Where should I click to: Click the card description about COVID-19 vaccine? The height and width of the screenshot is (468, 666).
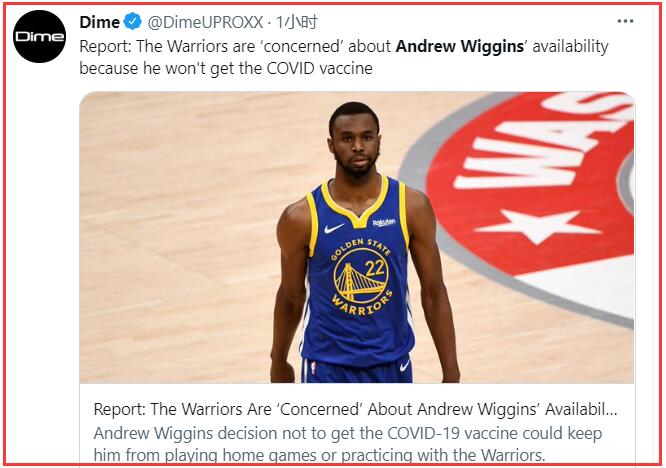pyautogui.click(x=347, y=444)
